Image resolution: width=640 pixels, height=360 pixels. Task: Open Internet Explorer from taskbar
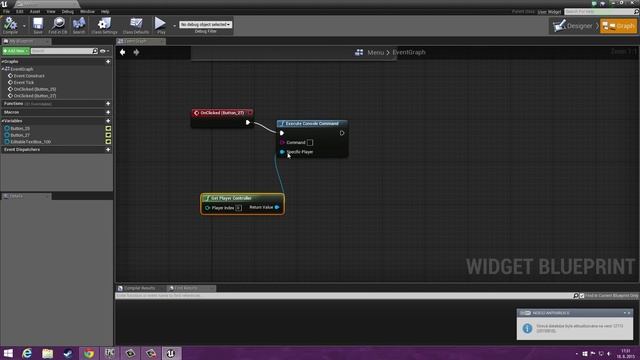tap(27, 353)
